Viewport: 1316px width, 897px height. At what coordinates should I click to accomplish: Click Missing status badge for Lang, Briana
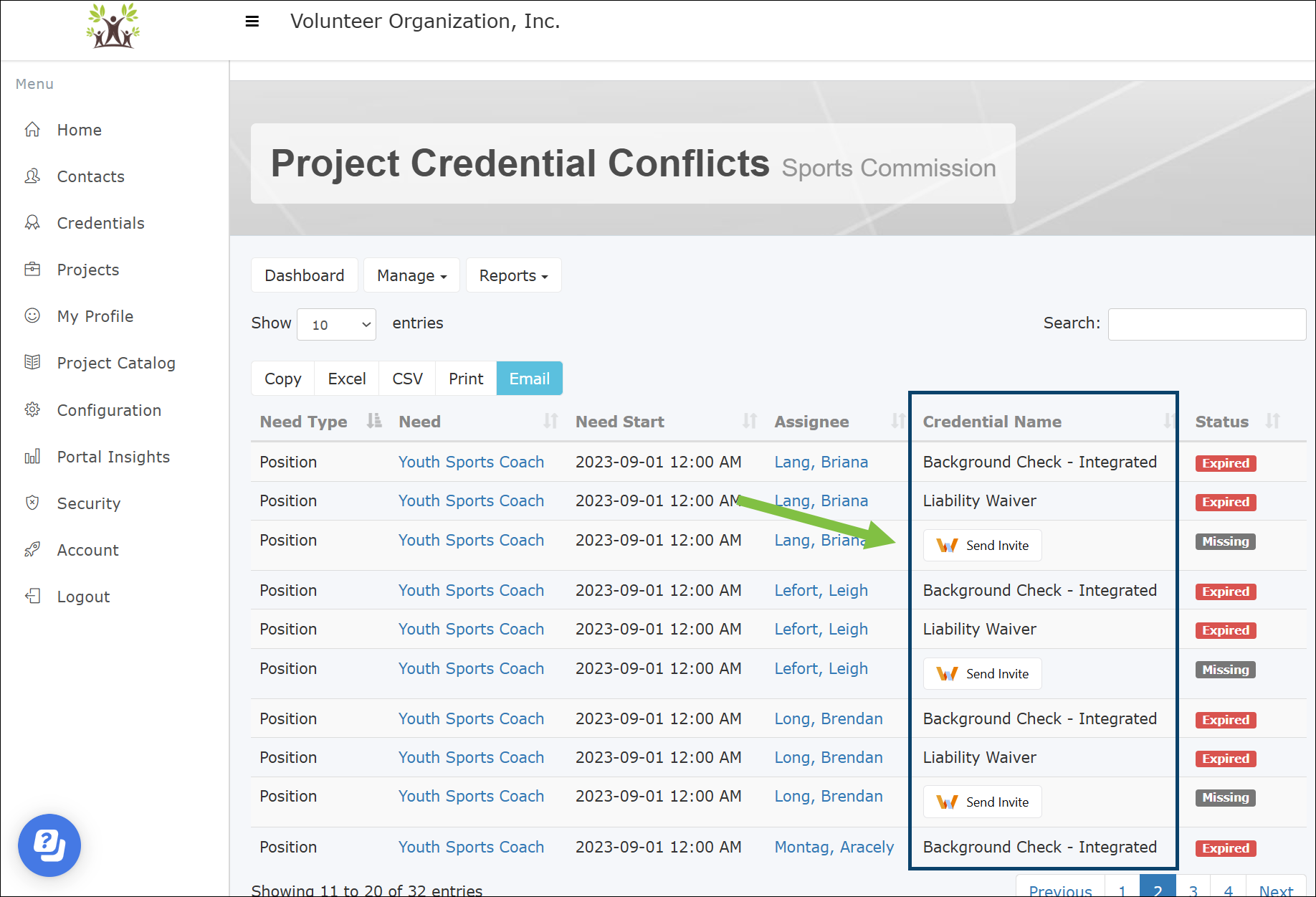(x=1226, y=542)
